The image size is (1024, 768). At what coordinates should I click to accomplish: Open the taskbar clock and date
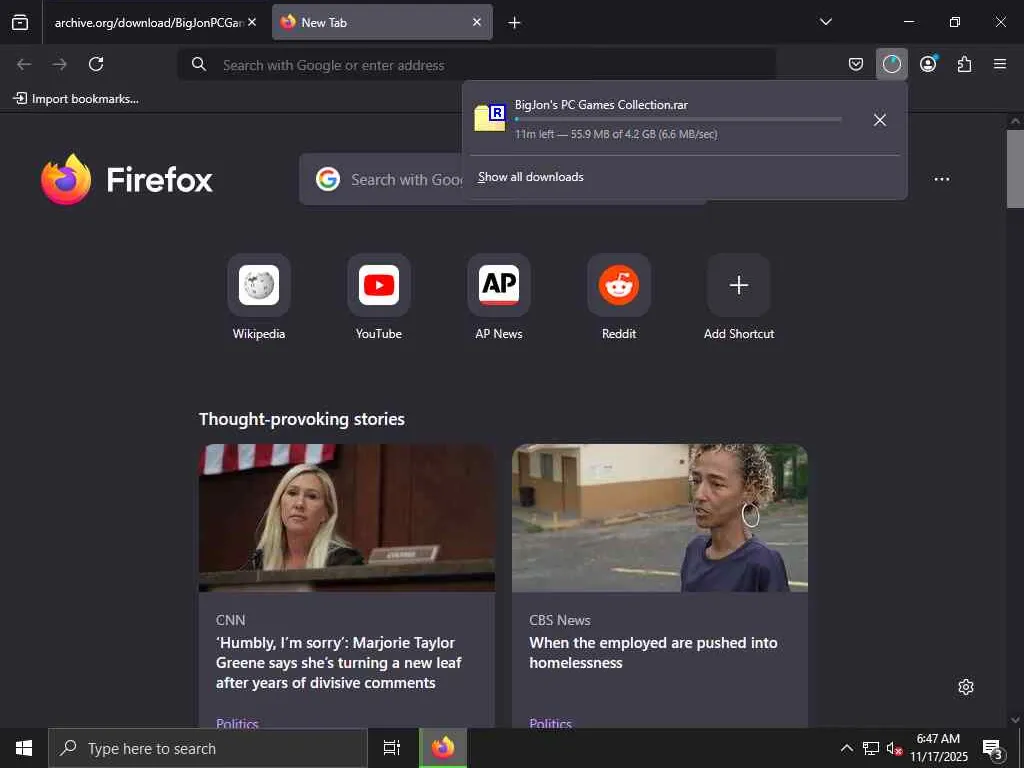938,748
